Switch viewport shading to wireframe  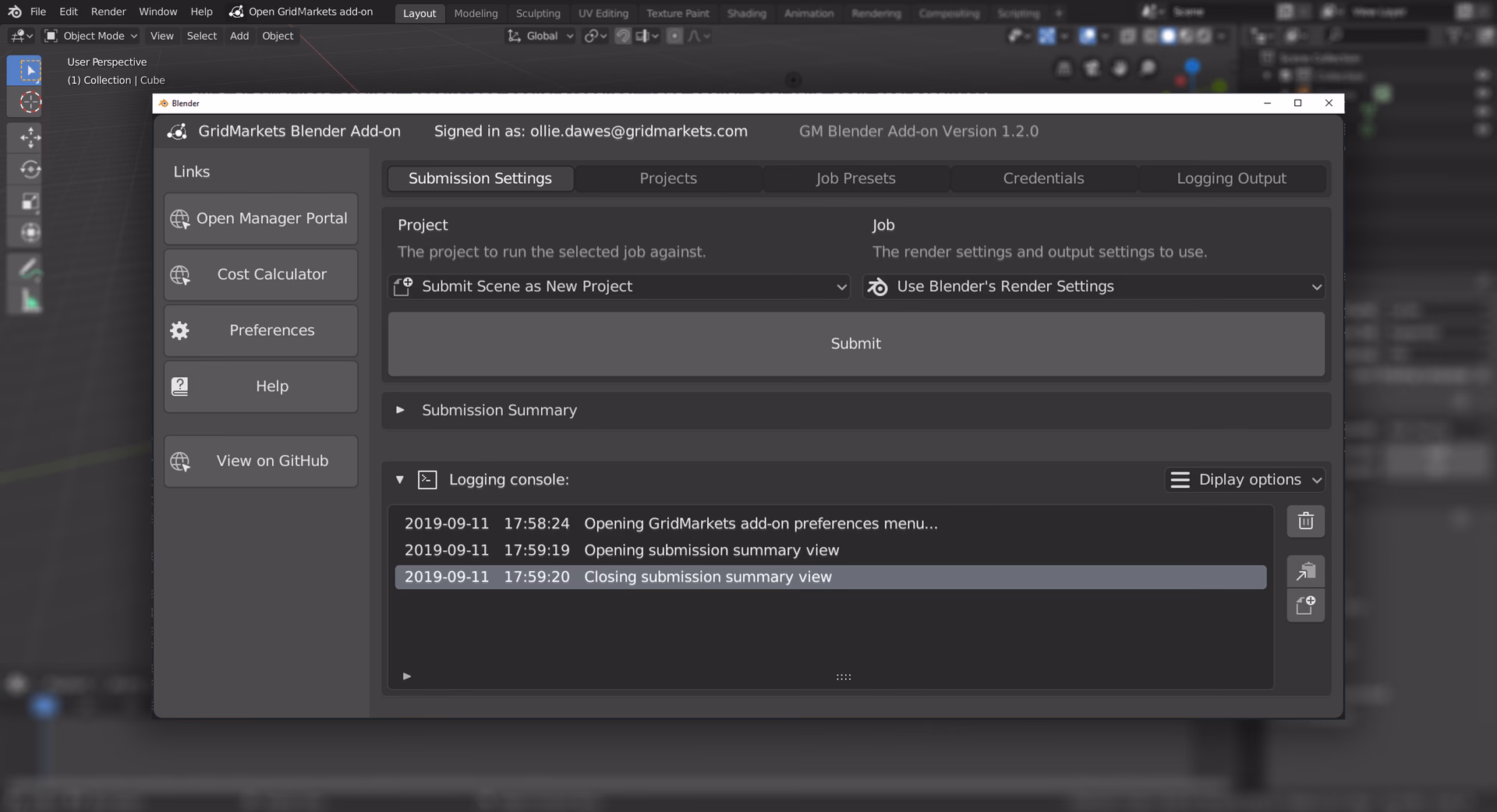(1150, 36)
